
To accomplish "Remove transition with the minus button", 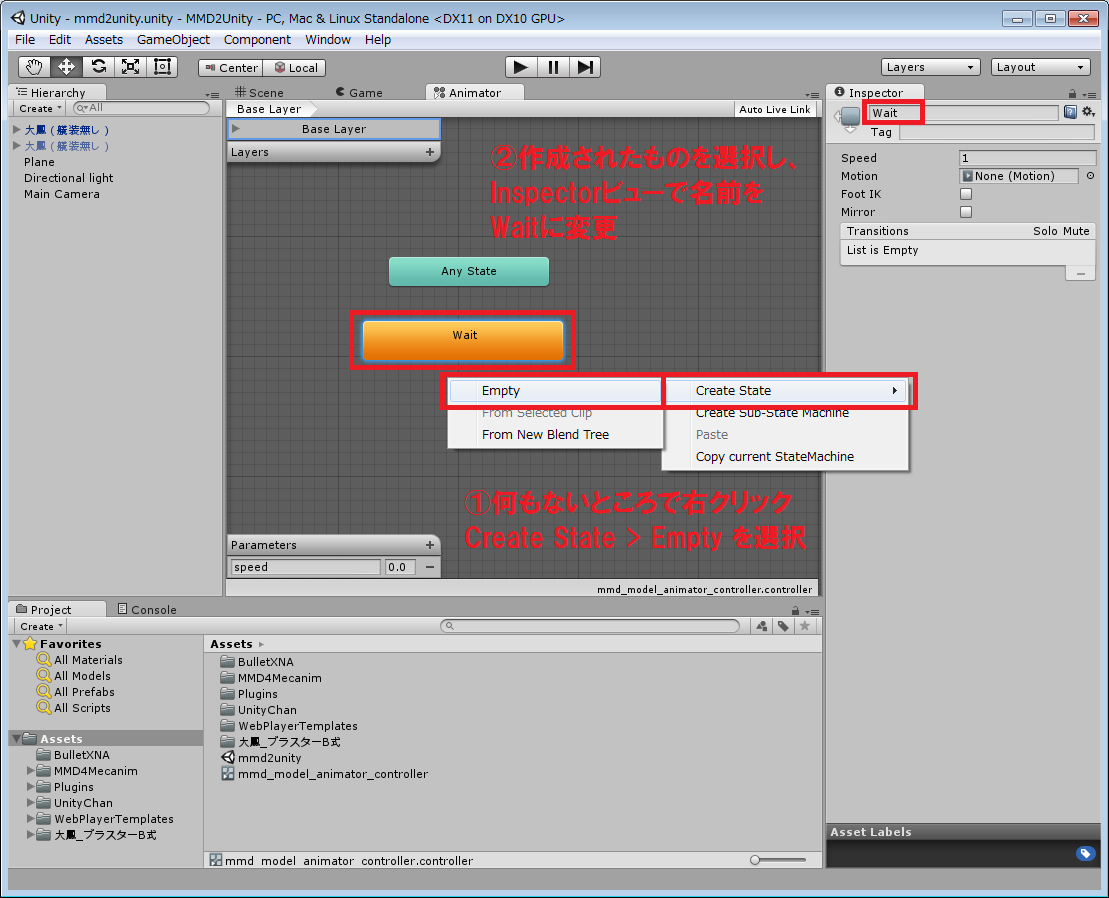I will coord(1081,274).
